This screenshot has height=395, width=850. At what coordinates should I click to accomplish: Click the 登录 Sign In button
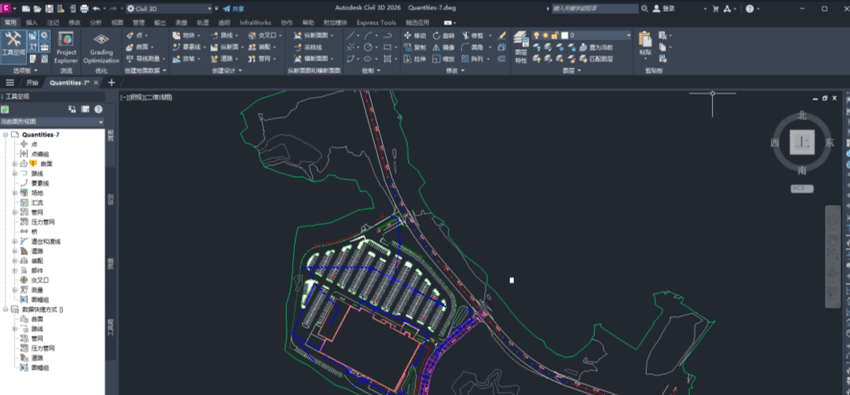[x=664, y=9]
